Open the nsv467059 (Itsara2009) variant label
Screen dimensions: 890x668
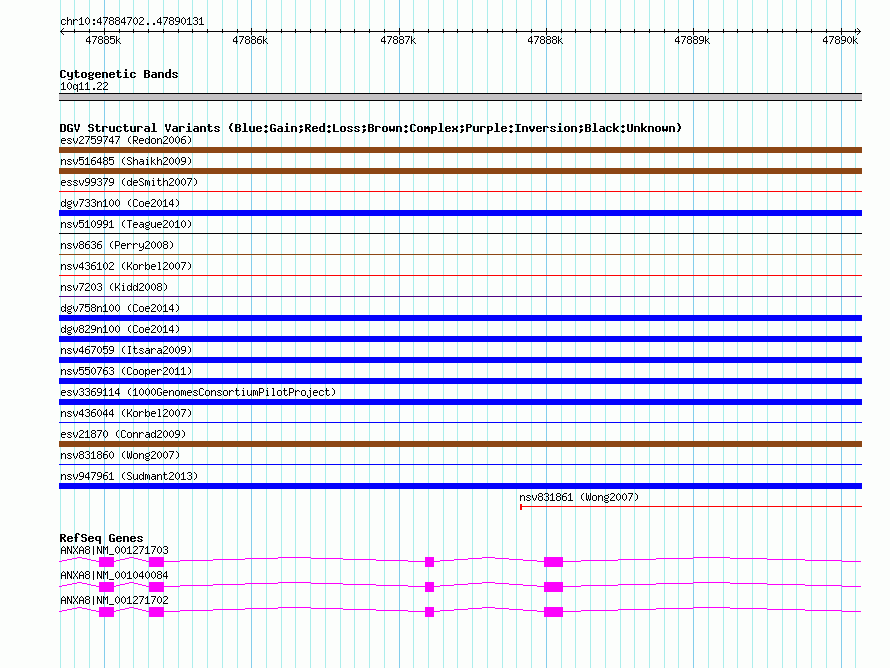126,350
